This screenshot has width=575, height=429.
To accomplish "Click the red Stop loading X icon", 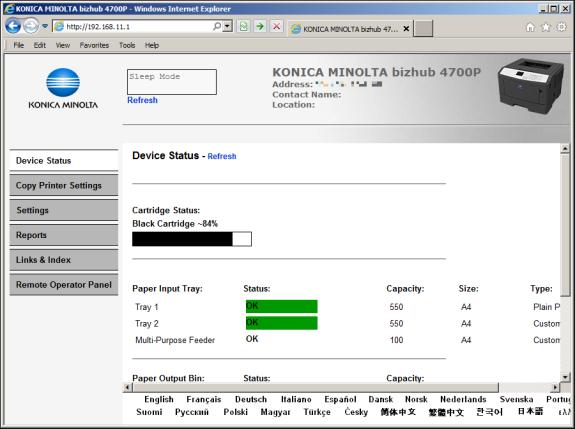I will 276,26.
